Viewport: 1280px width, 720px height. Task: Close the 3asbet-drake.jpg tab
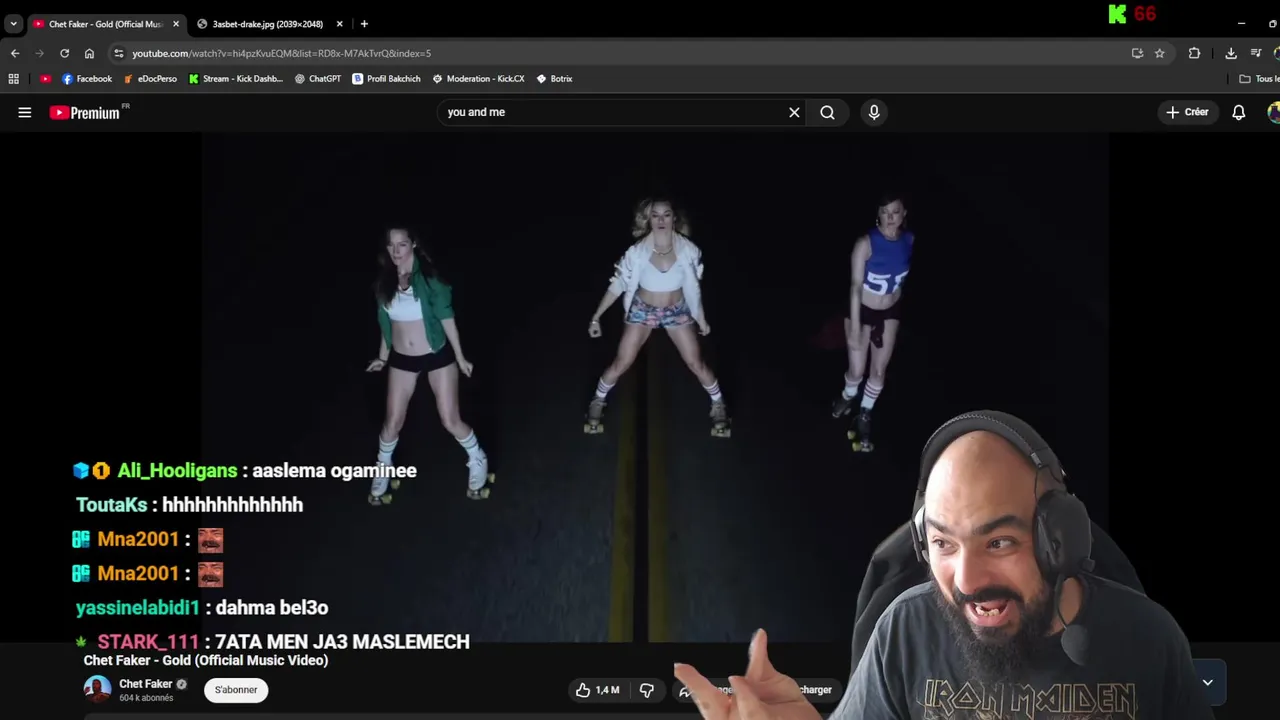point(339,24)
